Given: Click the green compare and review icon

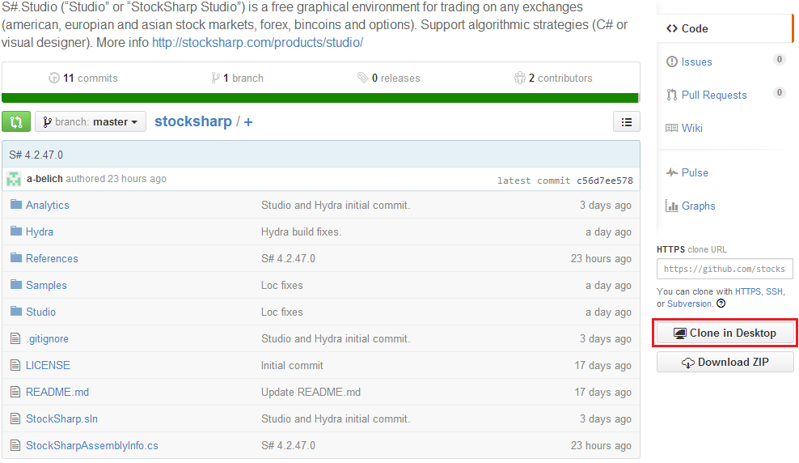Looking at the screenshot, I should point(16,122).
